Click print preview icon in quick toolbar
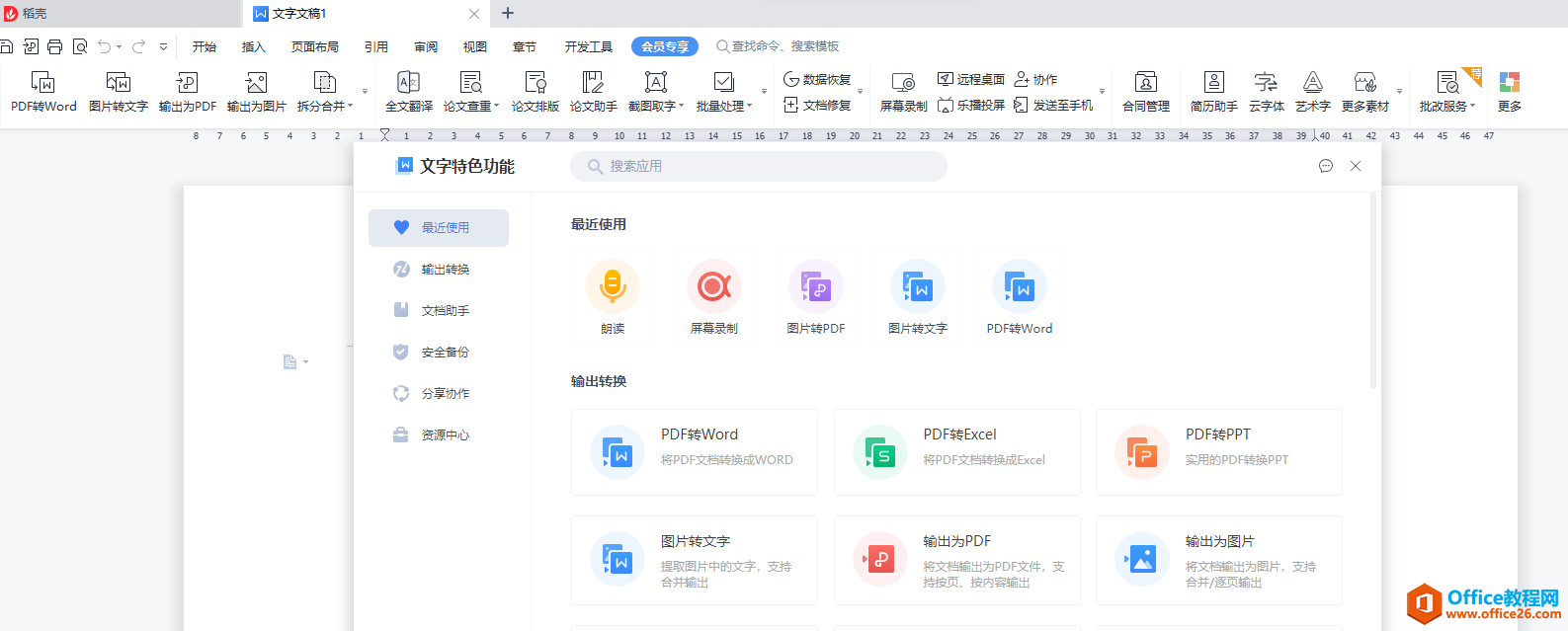 pyautogui.click(x=80, y=46)
